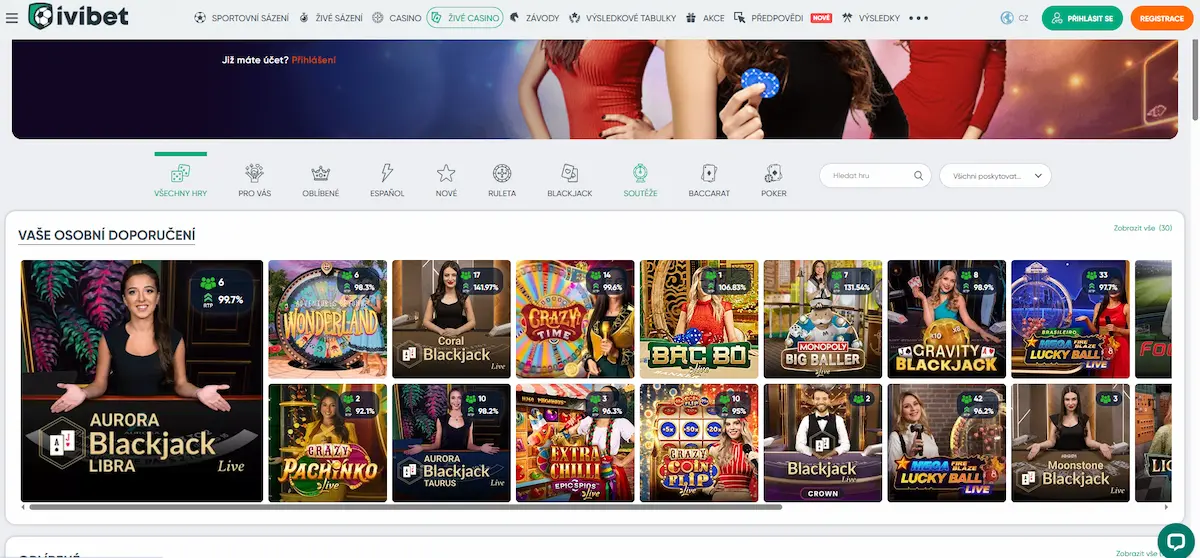Show more navigation items via three dots

919,18
